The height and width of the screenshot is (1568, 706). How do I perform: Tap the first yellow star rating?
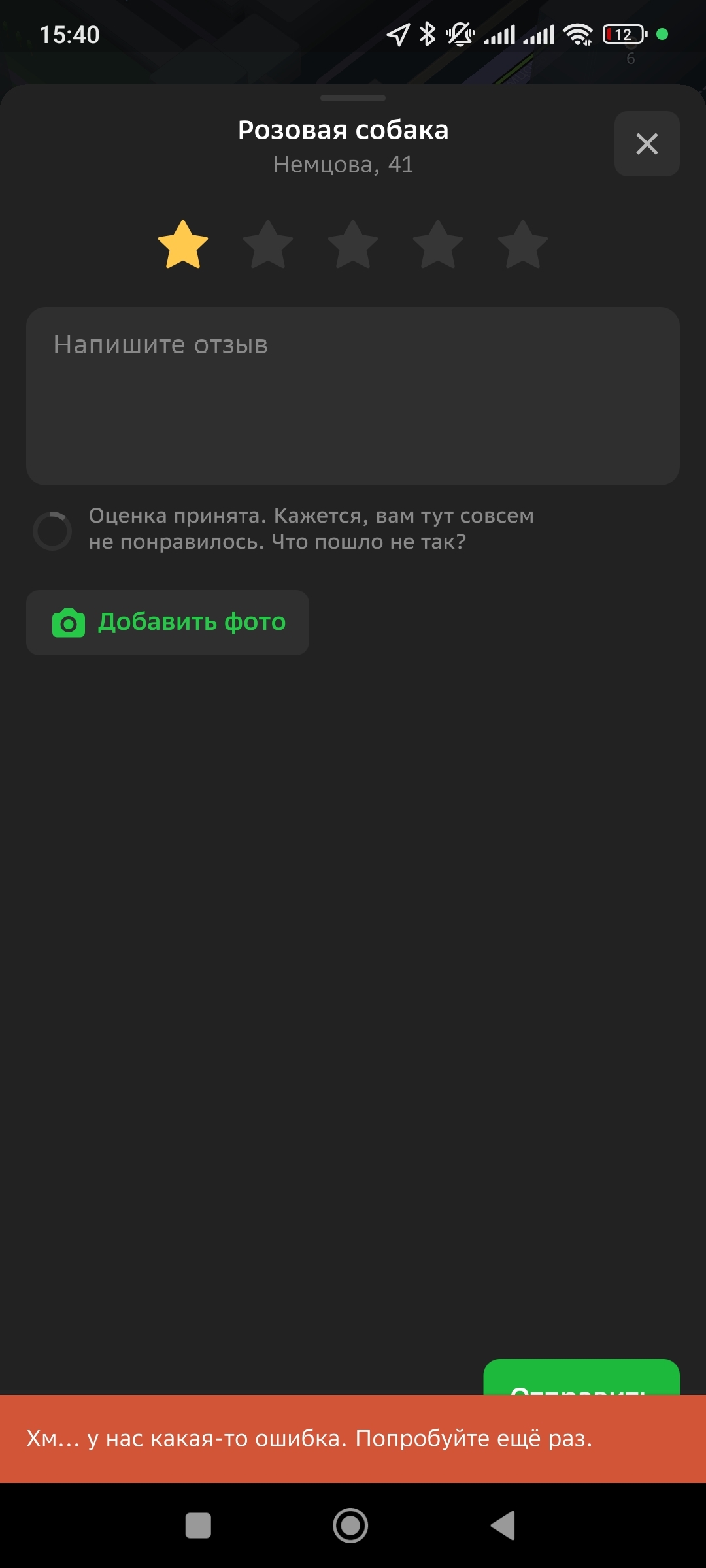point(183,244)
